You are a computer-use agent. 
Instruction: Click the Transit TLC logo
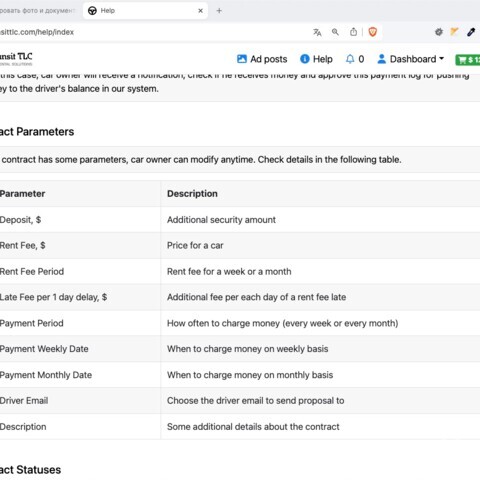(16, 59)
